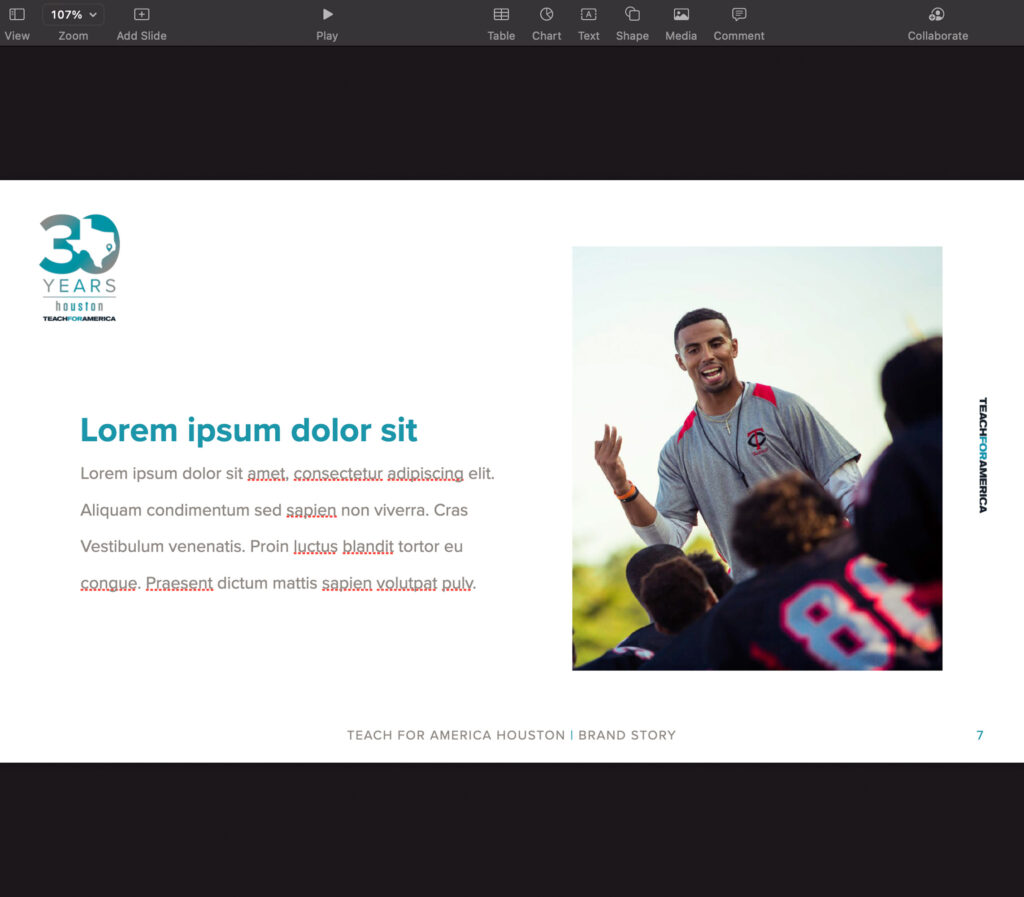Image resolution: width=1024 pixels, height=897 pixels.
Task: Click the View options icon
Action: coord(17,14)
